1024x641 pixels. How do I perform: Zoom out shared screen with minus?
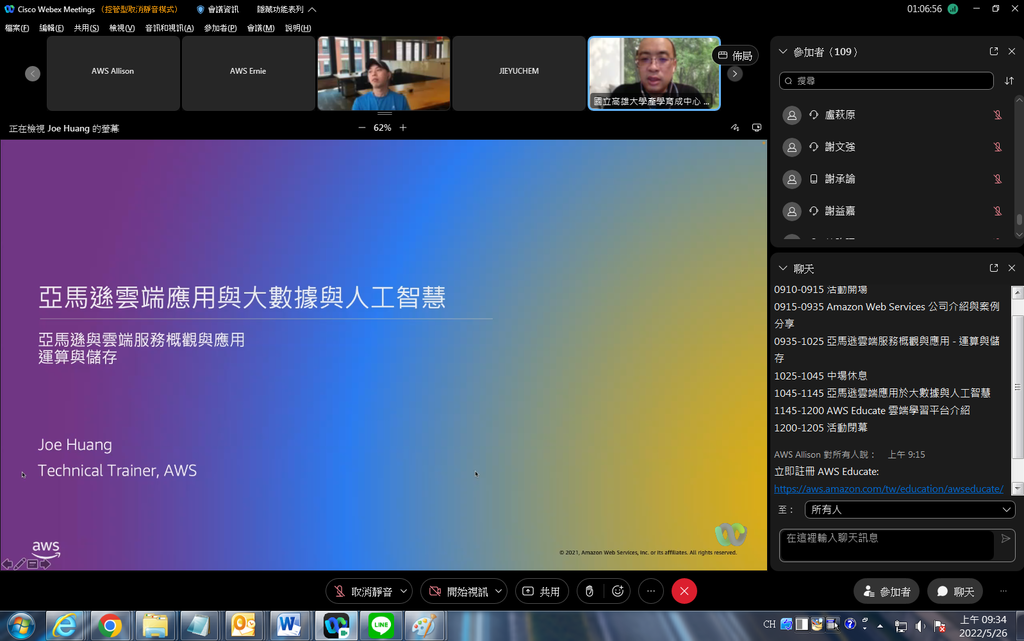(362, 128)
